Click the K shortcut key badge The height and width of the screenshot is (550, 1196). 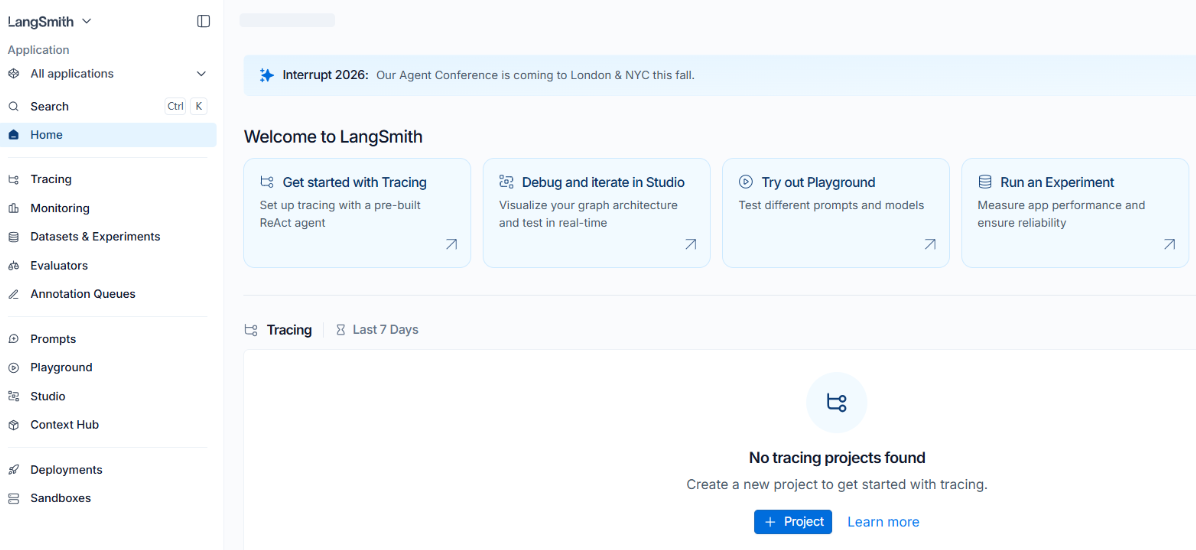198,107
